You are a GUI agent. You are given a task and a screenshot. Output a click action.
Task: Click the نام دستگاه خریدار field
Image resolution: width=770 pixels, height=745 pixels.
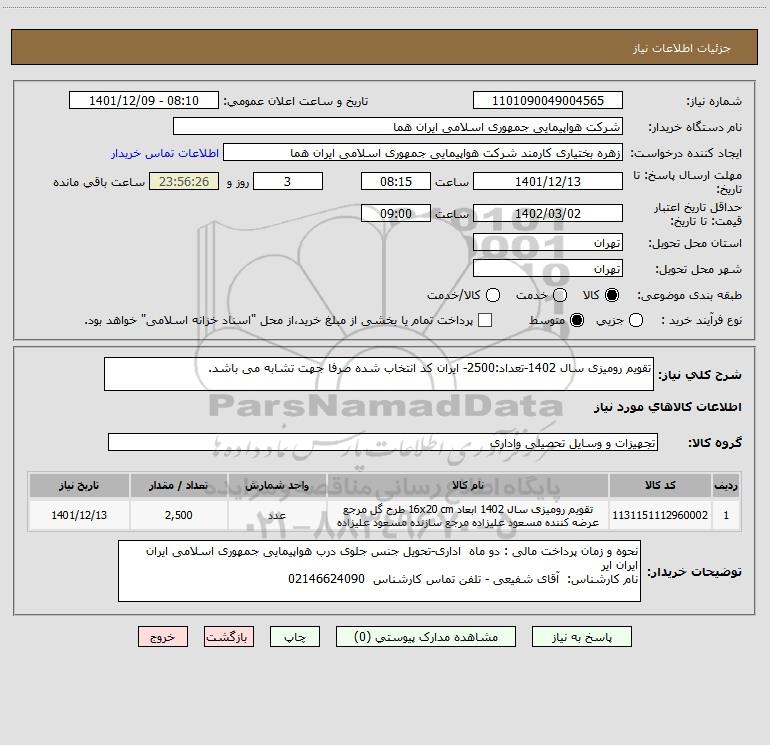(398, 127)
